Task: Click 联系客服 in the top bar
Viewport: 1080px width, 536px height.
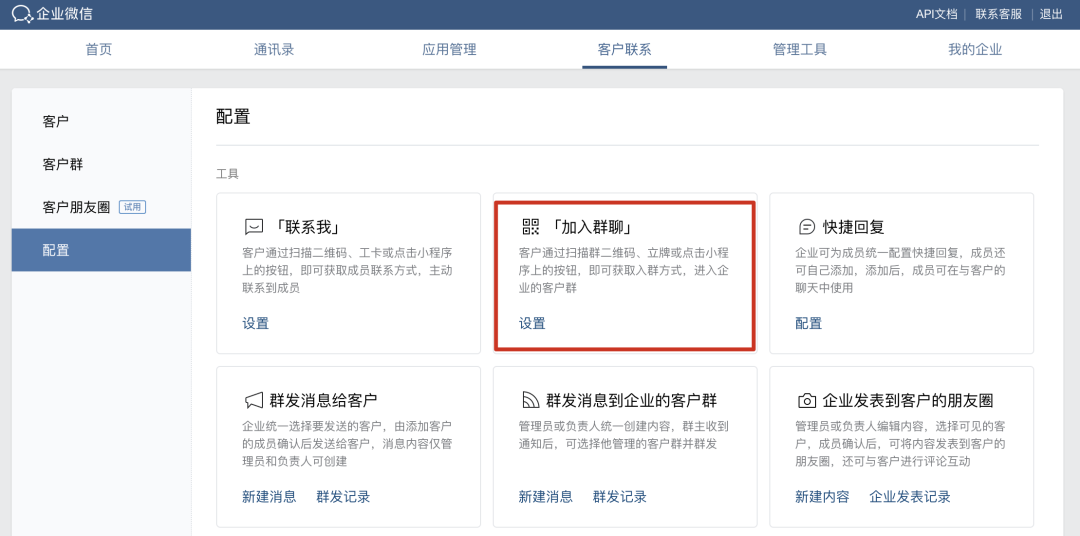Action: (998, 14)
